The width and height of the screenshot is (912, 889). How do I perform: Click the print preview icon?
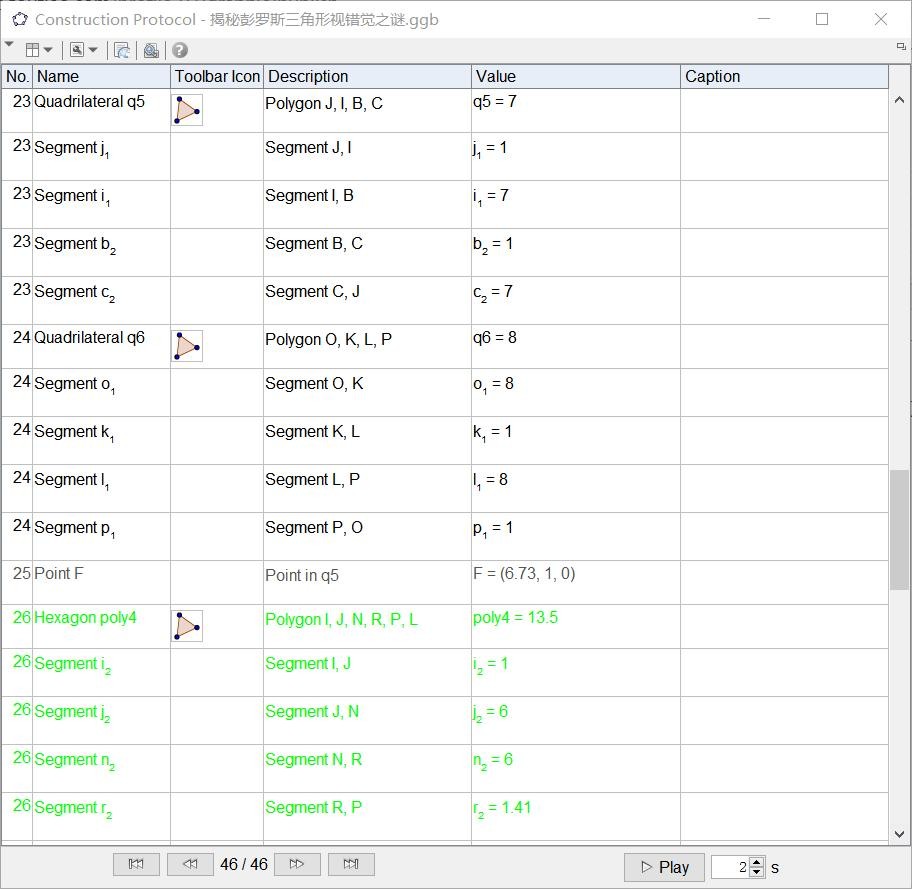click(151, 50)
